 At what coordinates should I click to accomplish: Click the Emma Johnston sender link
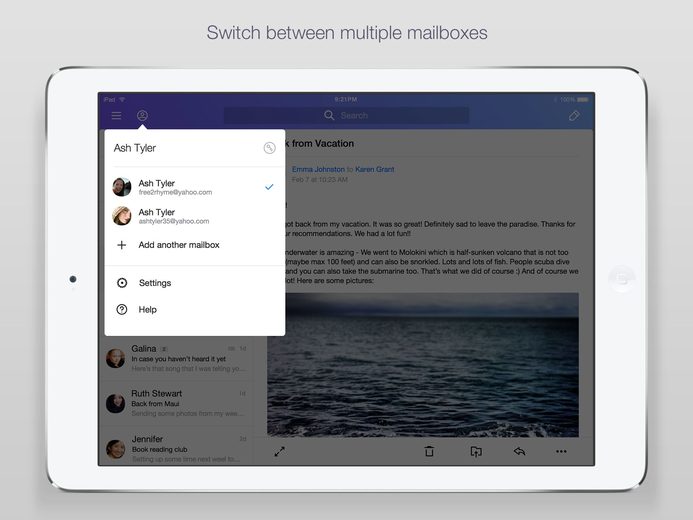[318, 169]
